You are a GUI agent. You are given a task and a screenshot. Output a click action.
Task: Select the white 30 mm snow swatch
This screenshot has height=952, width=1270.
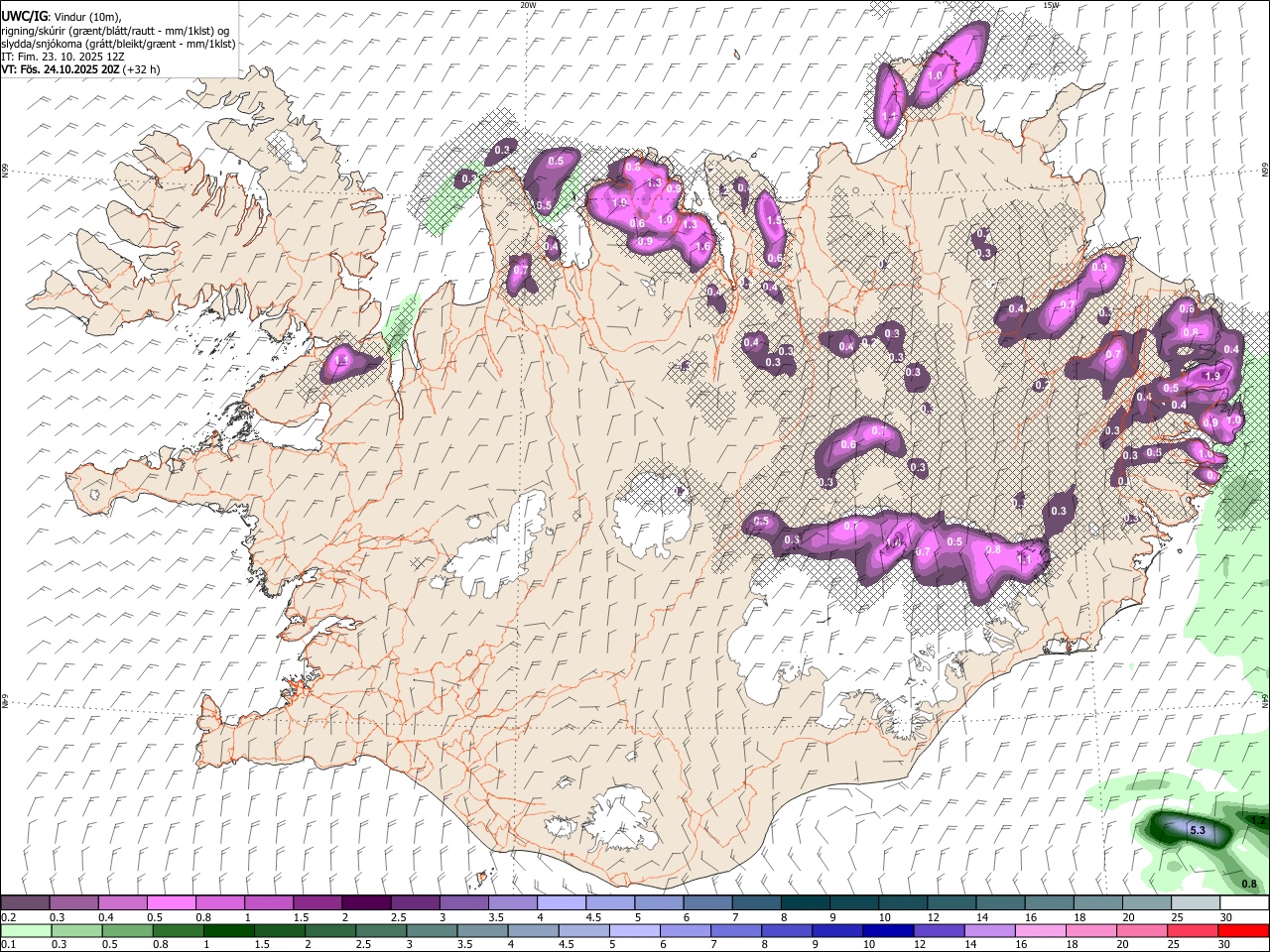(x=1245, y=902)
